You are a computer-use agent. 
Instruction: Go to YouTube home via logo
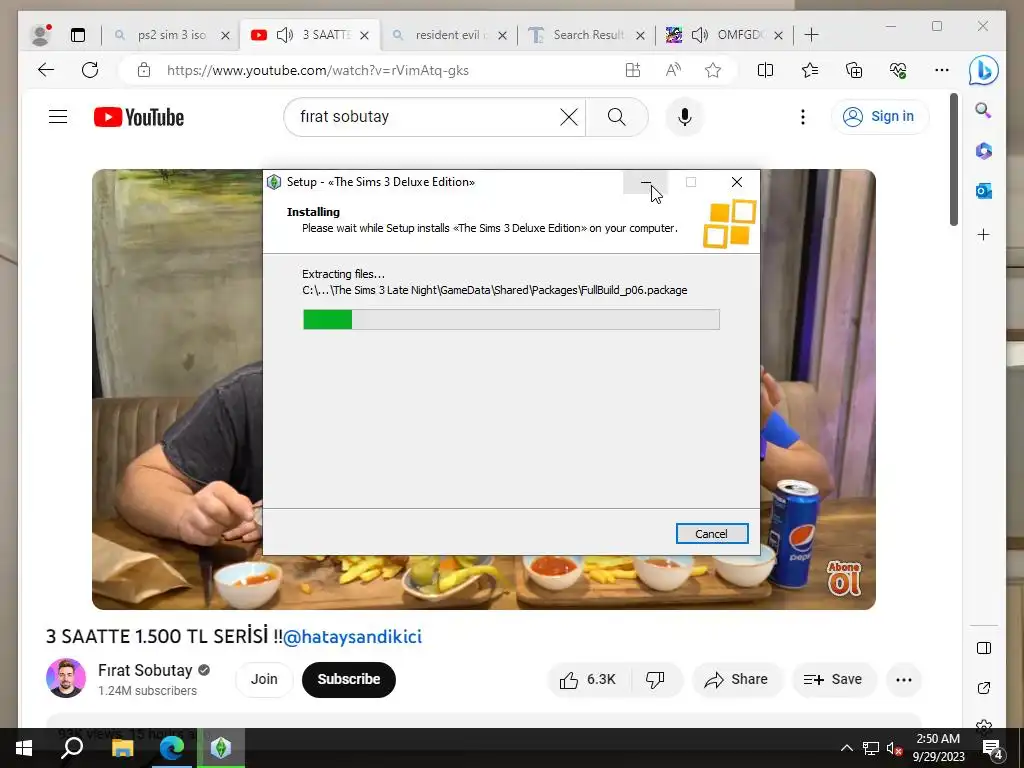(x=138, y=118)
